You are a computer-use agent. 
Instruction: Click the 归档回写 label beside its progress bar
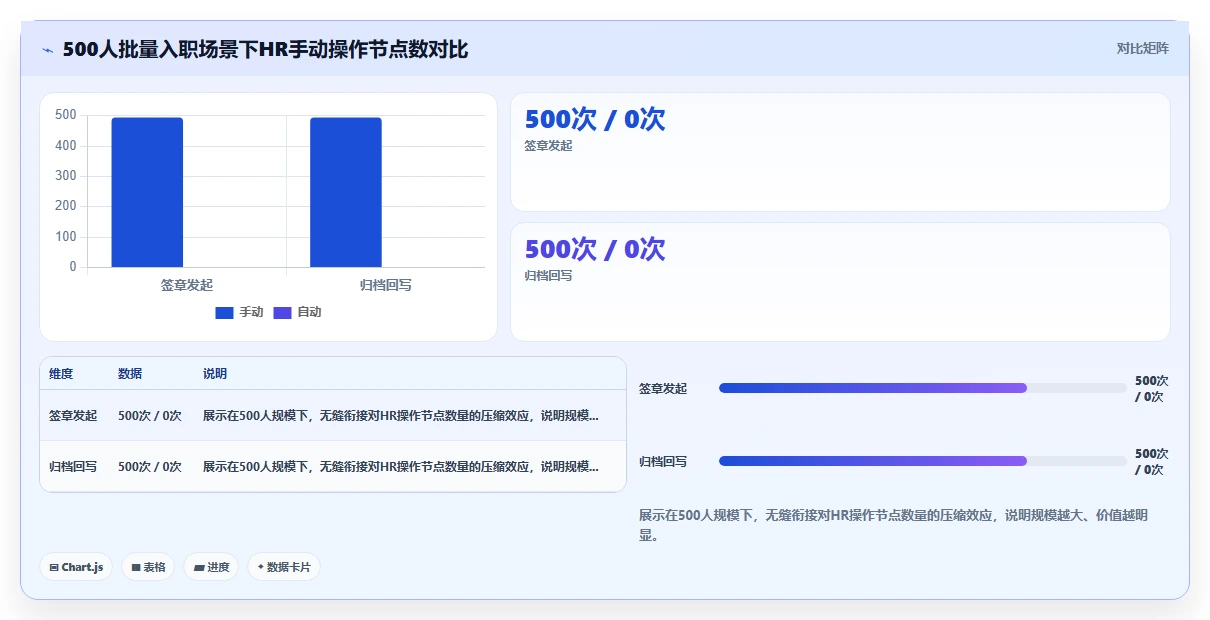pos(663,461)
